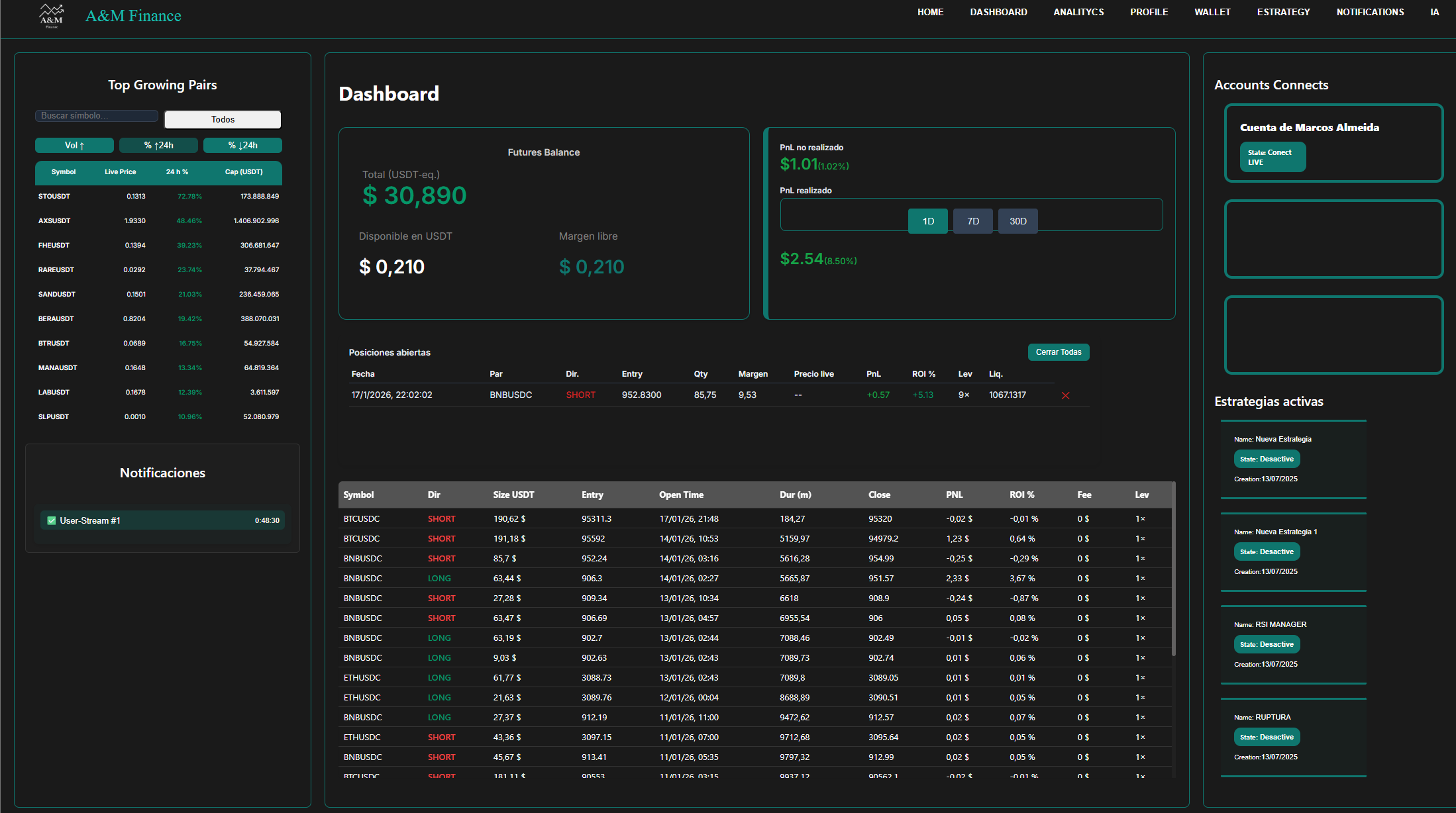Image resolution: width=1456 pixels, height=813 pixels.
Task: Close the BNBUSDC position with the red X
Action: coord(1065,395)
